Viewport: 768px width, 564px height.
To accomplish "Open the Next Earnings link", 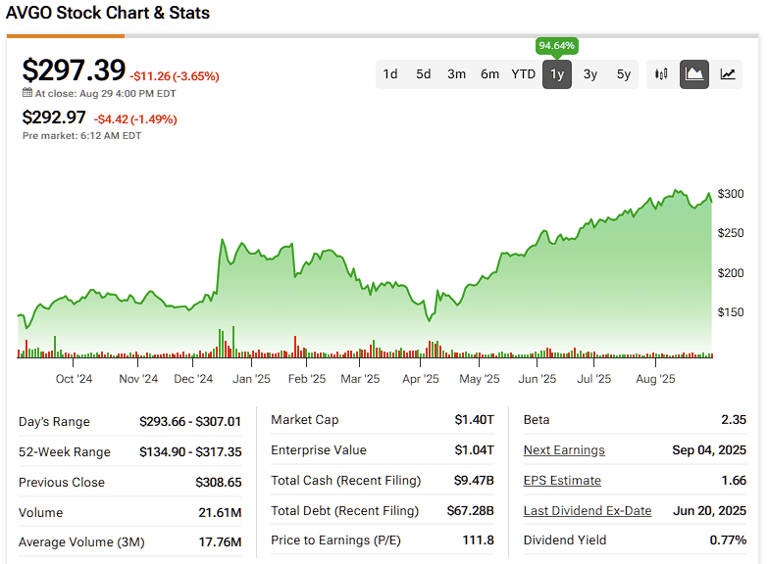I will (564, 450).
